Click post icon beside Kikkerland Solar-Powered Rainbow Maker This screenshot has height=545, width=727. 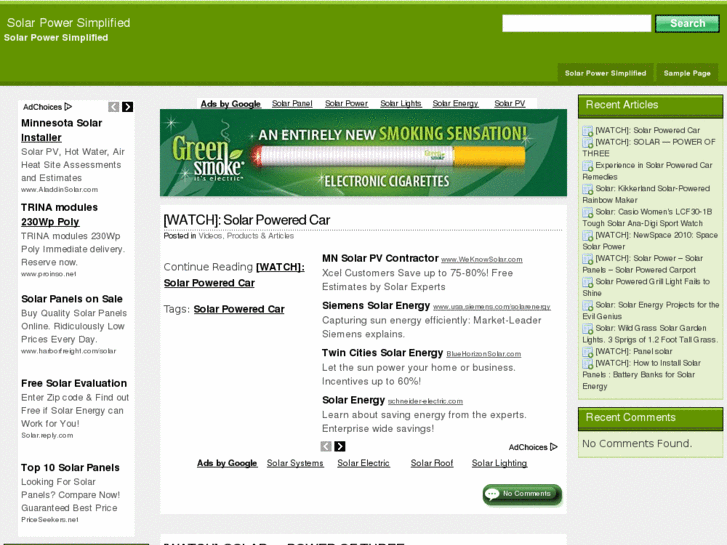587,189
